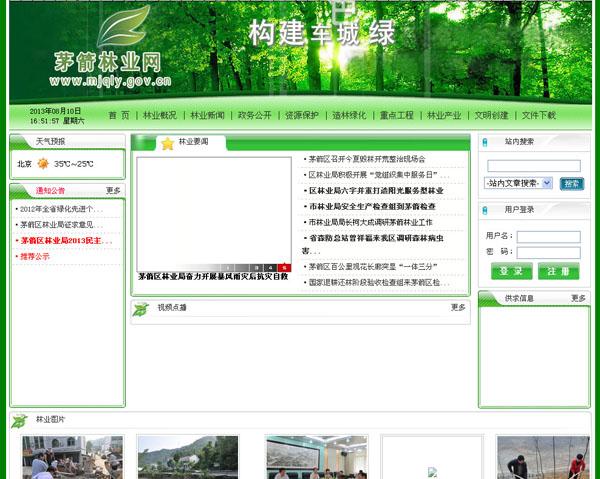Open news 市林业局安全生产检查组到茅箭检查
This screenshot has width=600, height=479.
point(372,207)
